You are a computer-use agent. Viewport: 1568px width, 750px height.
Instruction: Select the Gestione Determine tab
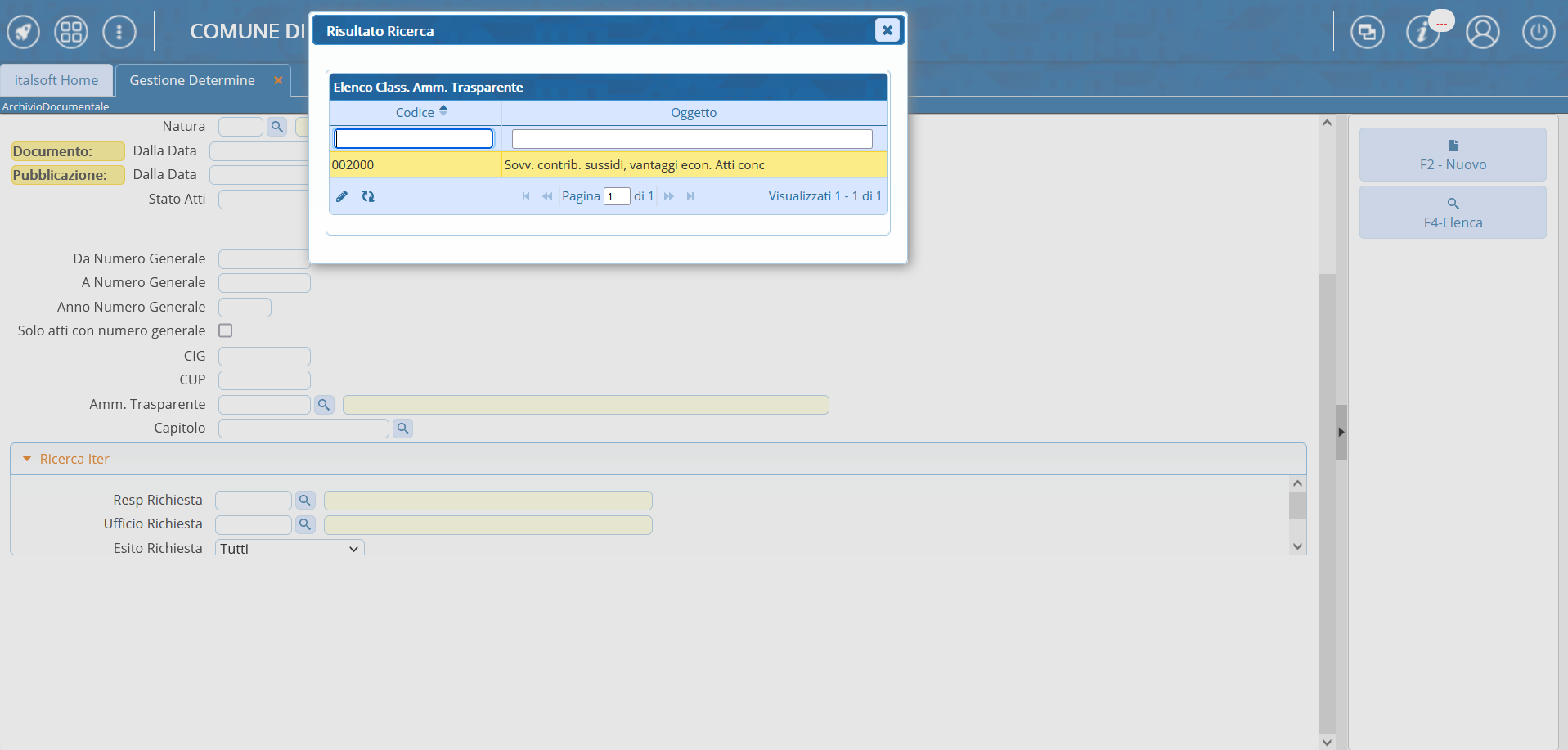click(192, 80)
